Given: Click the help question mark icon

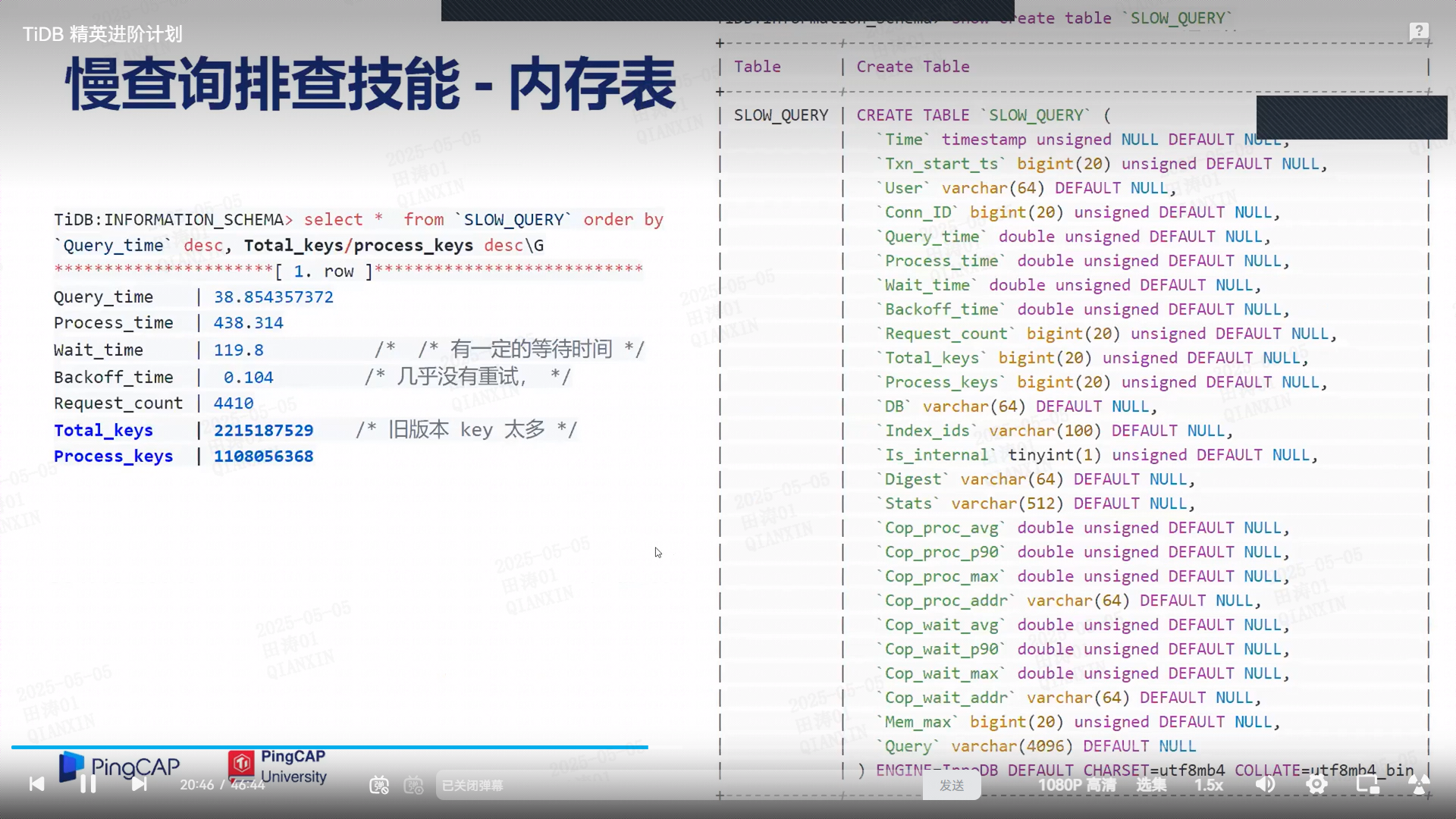Looking at the screenshot, I should [x=1419, y=32].
